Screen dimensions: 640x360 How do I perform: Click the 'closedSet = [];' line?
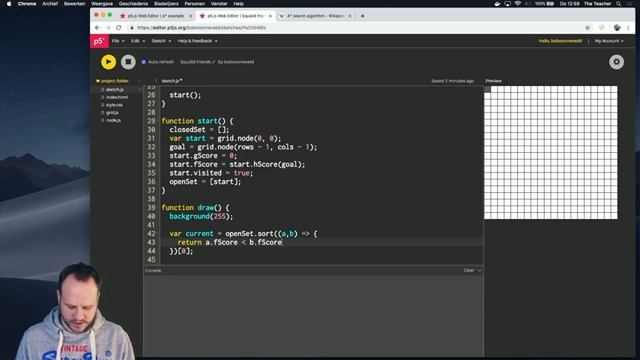pyautogui.click(x=199, y=130)
